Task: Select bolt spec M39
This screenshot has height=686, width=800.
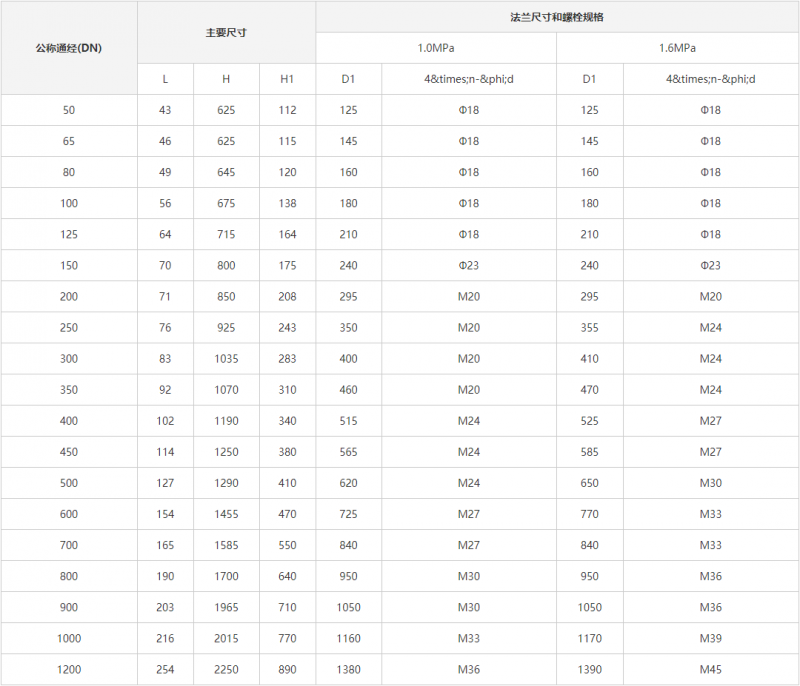Action: (711, 639)
